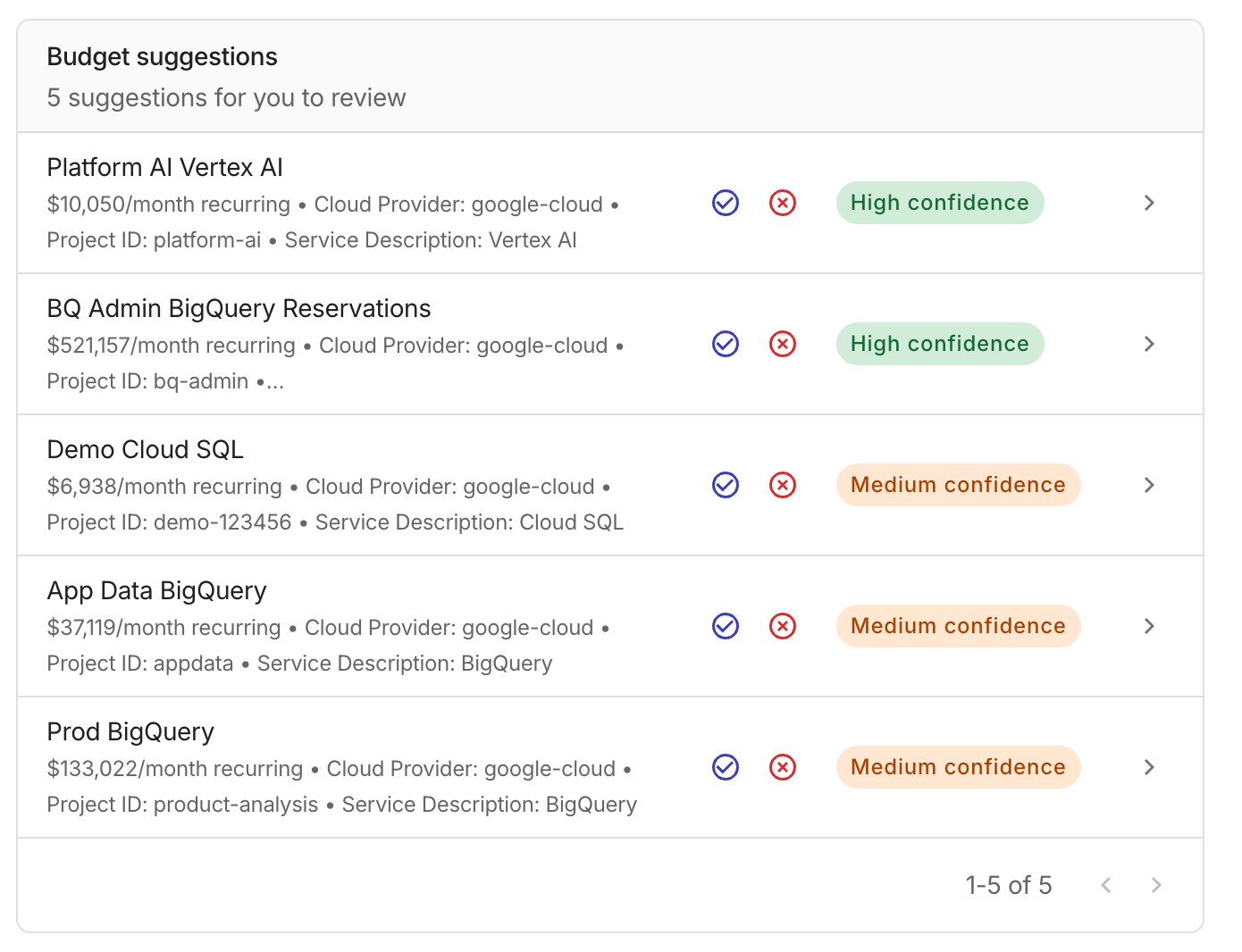Click Project ID: appdata text
Image resolution: width=1242 pixels, height=952 pixels.
140,664
